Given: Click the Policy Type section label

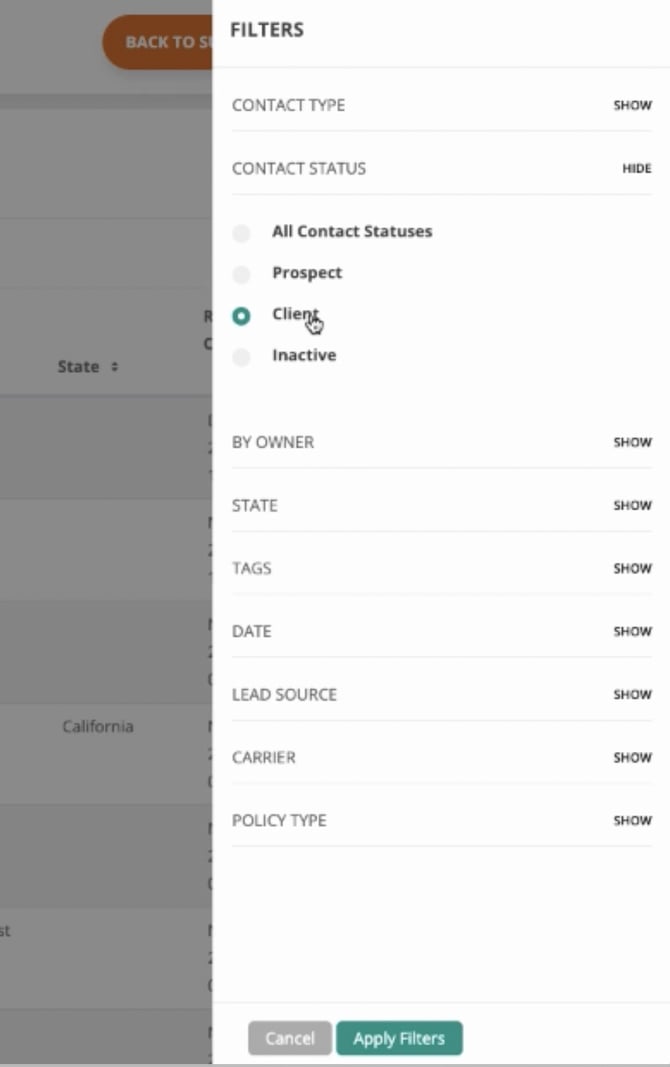Looking at the screenshot, I should click(279, 820).
